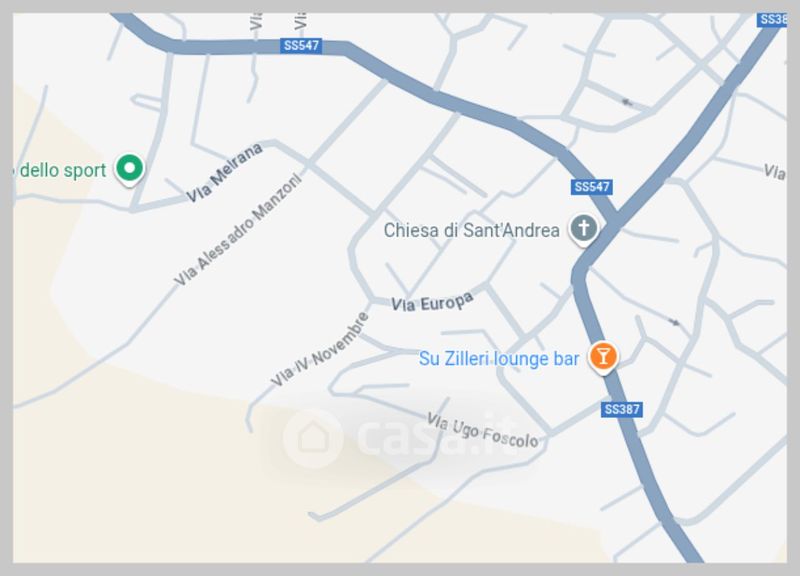Click the Chiesa di Sant'Andea church cross icon
800x576 pixels.
click(584, 229)
